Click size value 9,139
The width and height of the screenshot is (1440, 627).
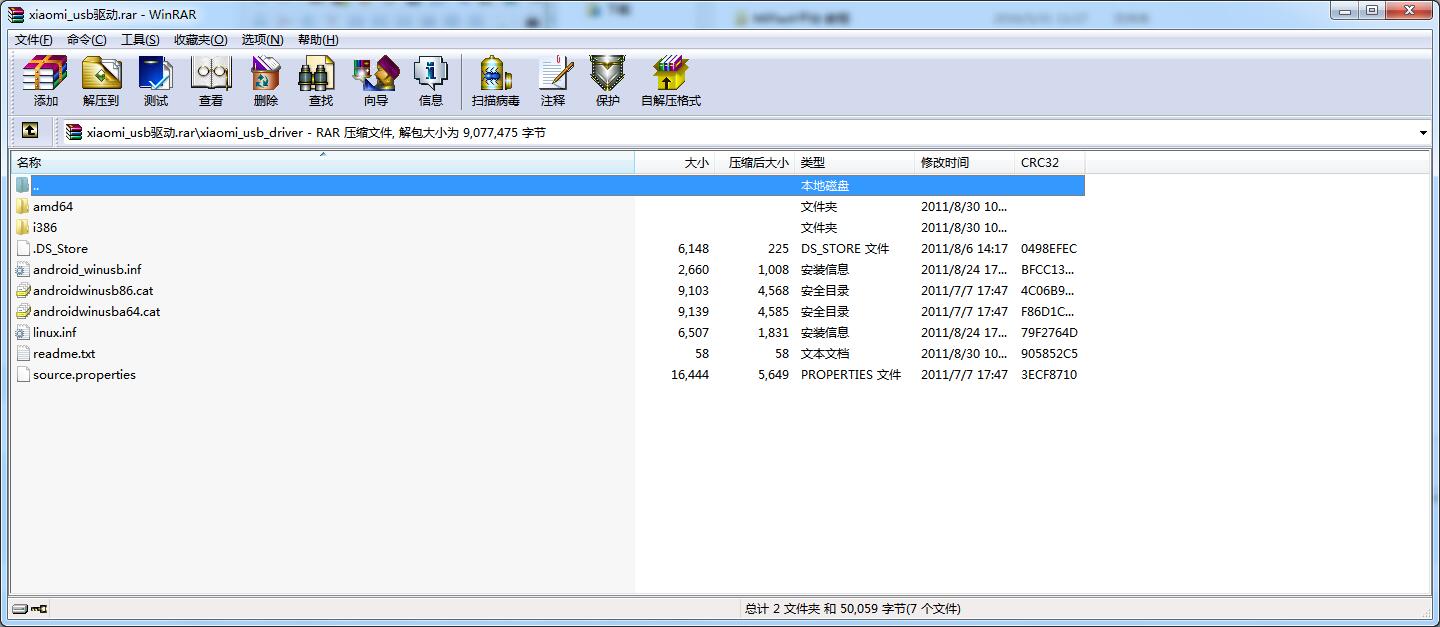(693, 311)
